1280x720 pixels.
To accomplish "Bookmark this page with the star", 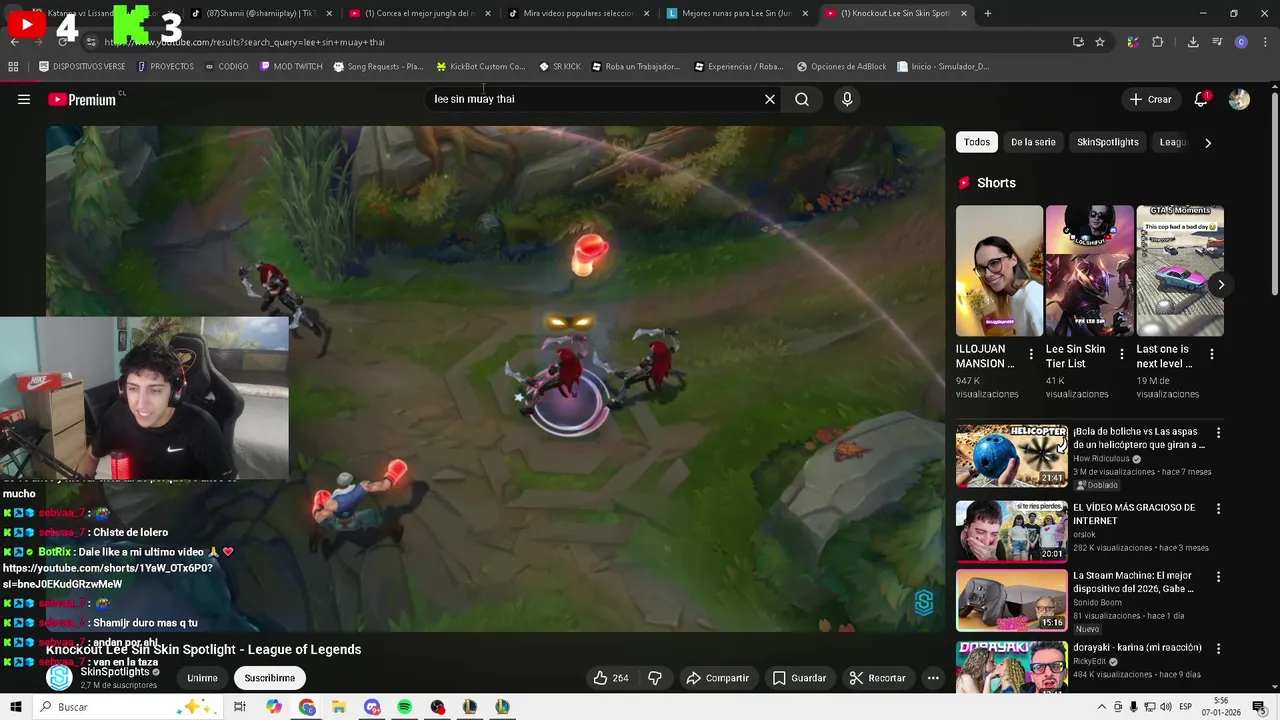I will [x=1100, y=42].
